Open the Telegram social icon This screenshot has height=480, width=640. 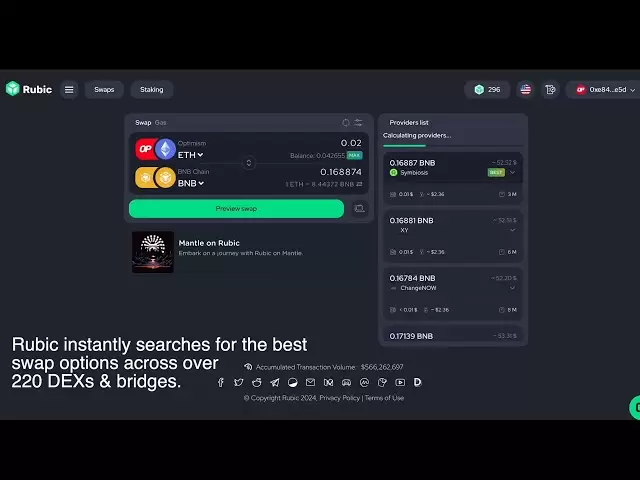pos(275,382)
